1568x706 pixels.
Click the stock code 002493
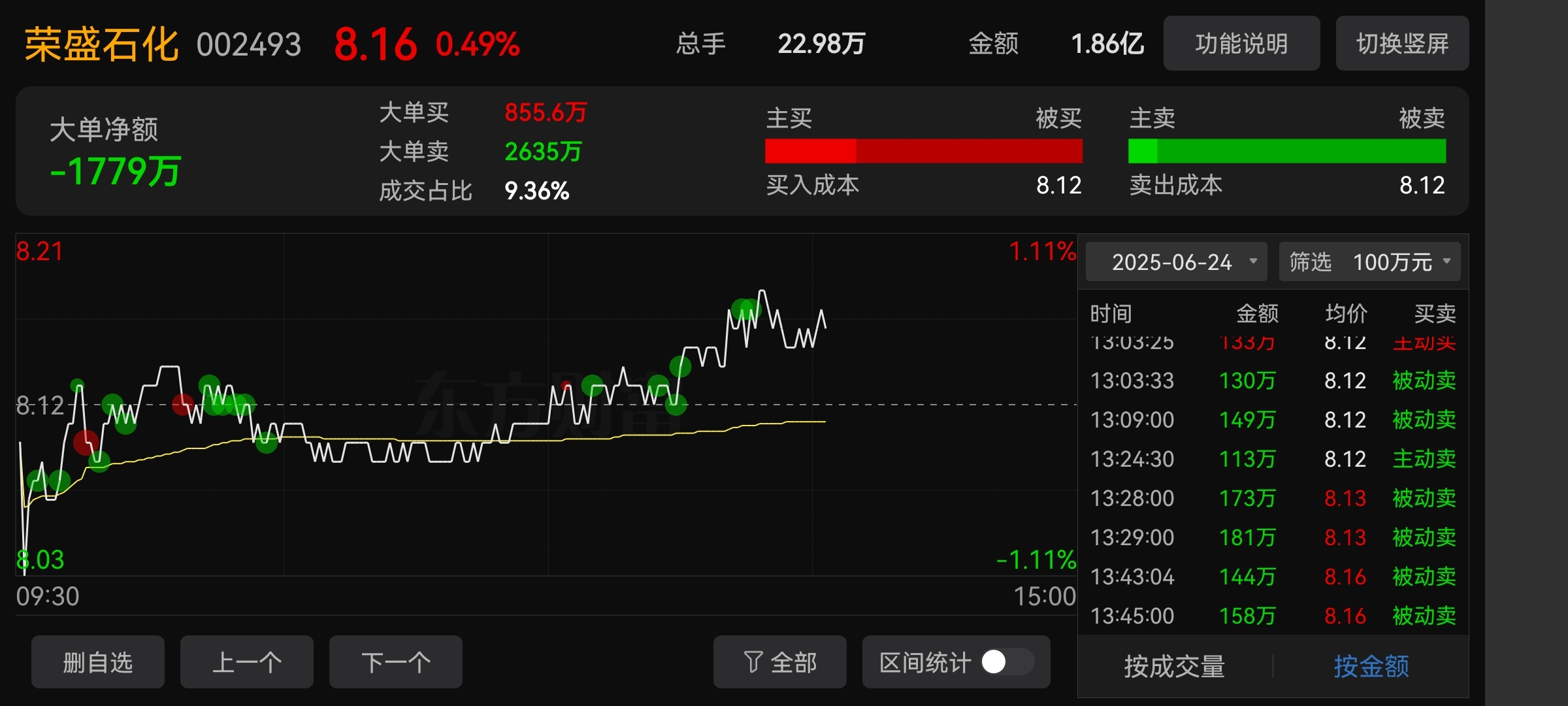click(x=249, y=45)
